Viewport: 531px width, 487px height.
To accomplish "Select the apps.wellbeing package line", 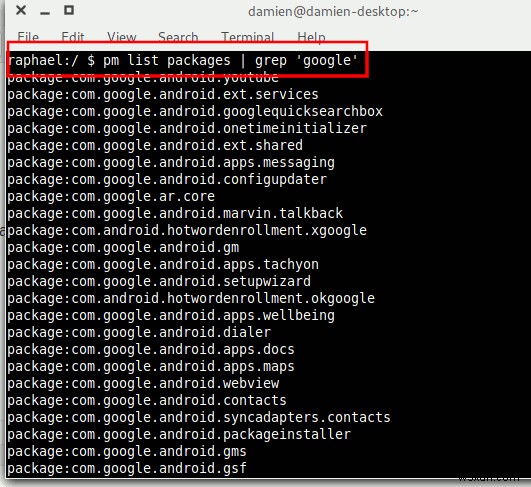I will tap(171, 316).
